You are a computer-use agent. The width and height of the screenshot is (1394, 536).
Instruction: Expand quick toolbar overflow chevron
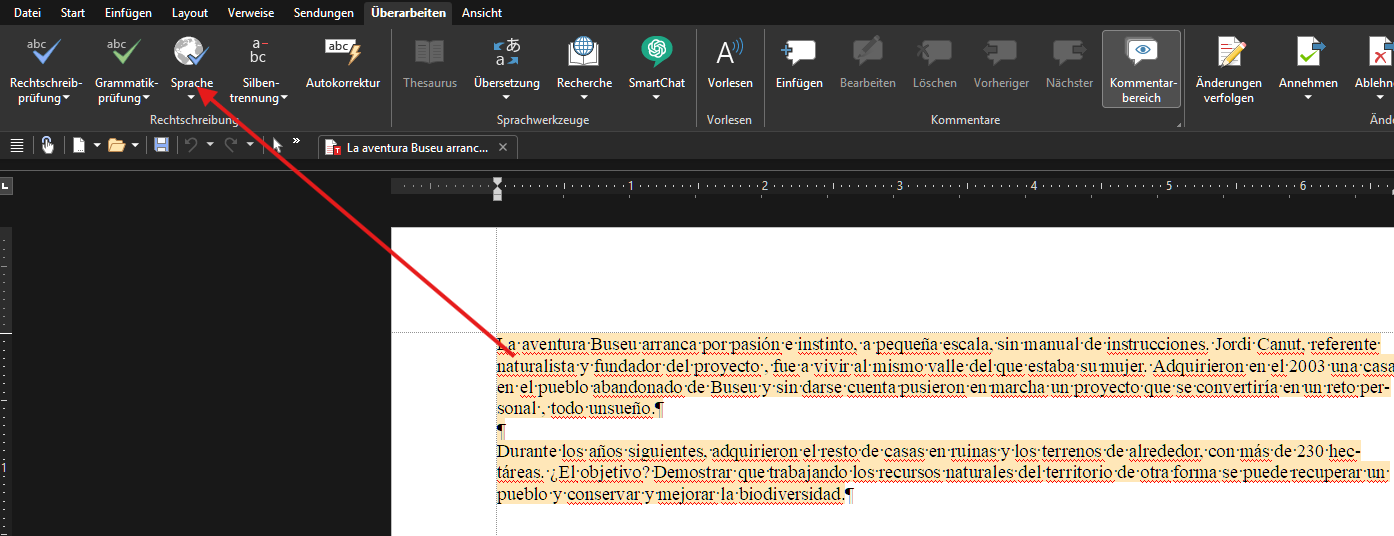click(296, 141)
